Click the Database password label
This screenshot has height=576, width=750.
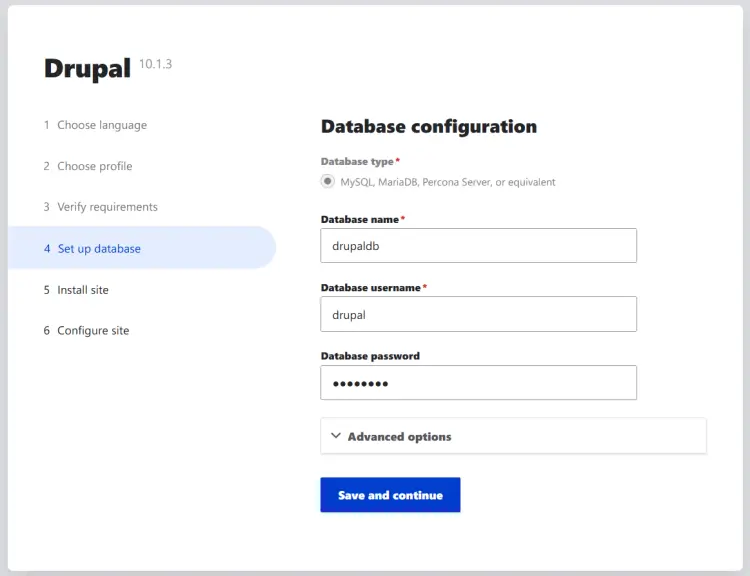pos(370,356)
